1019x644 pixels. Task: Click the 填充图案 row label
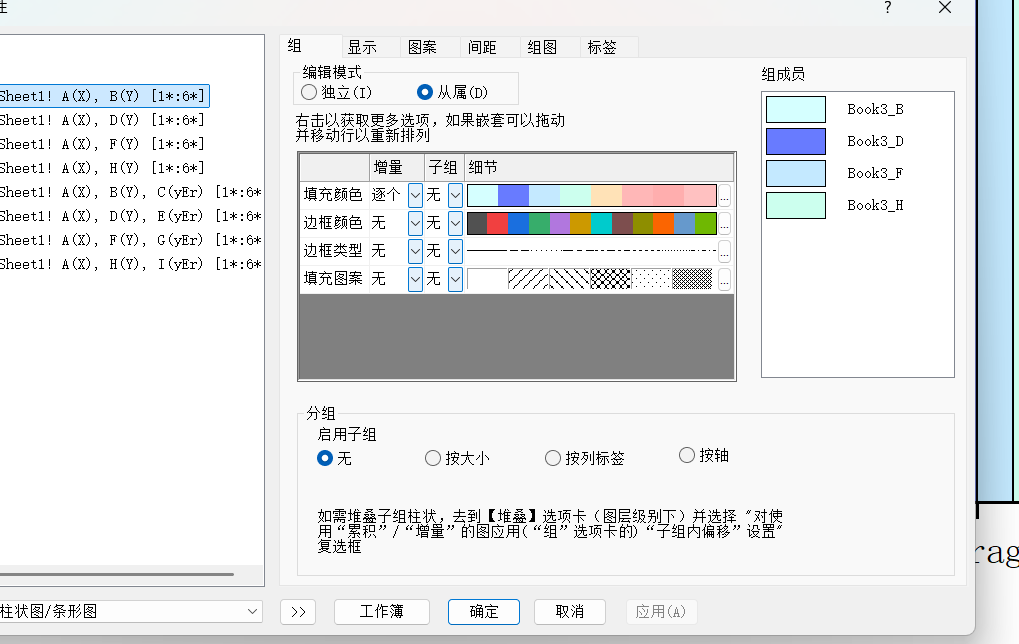tap(333, 279)
